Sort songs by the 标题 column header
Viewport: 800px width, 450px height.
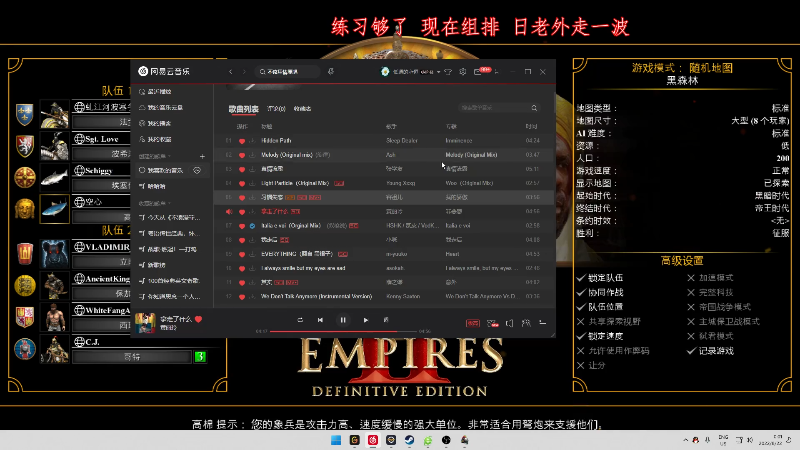coord(266,126)
